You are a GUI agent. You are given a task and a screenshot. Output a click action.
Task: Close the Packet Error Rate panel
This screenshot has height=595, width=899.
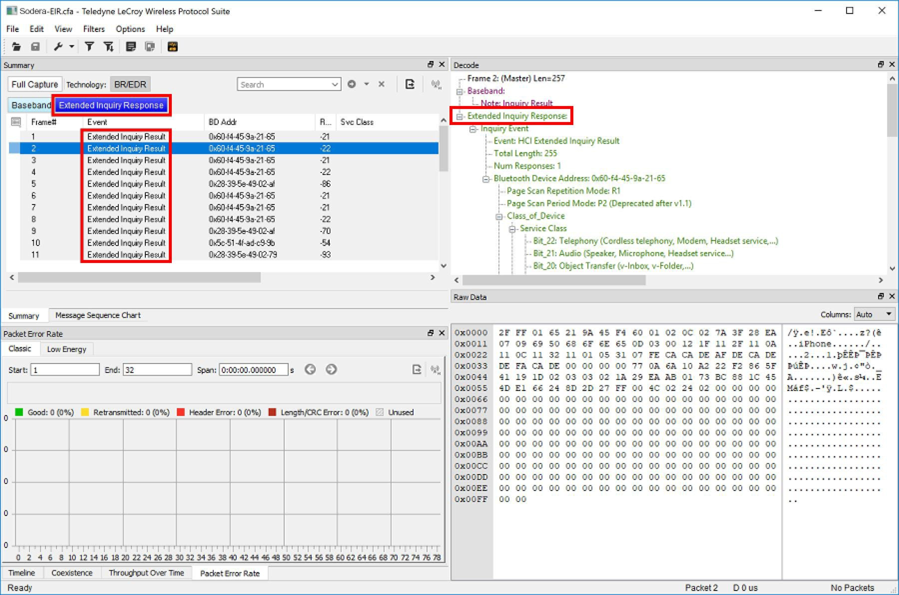(441, 333)
